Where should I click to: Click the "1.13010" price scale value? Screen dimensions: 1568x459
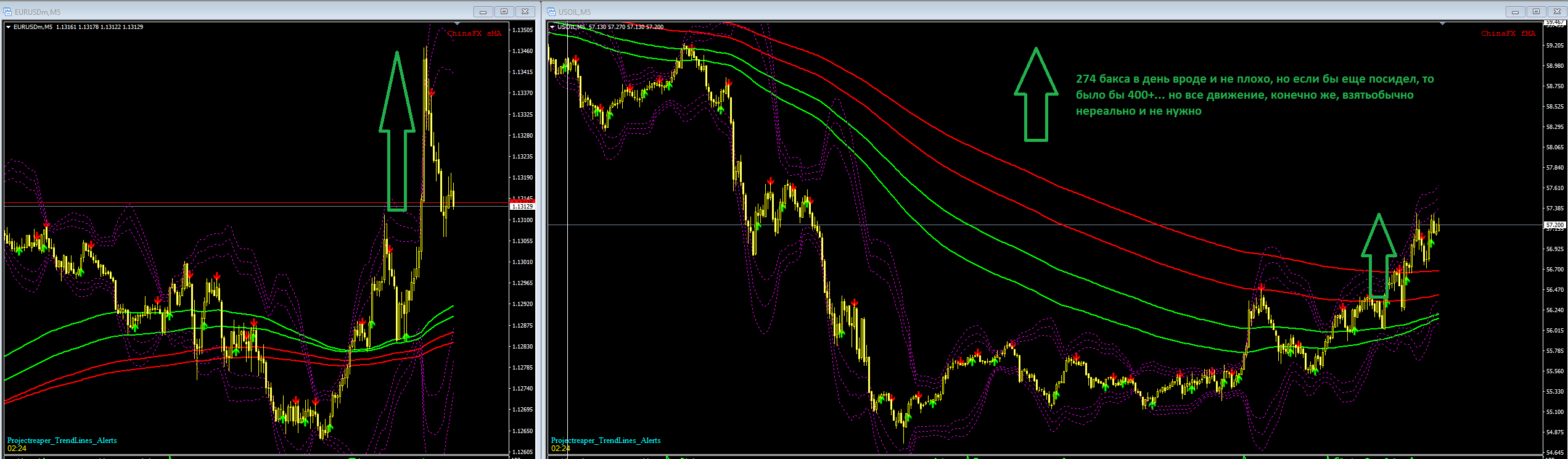coord(522,262)
